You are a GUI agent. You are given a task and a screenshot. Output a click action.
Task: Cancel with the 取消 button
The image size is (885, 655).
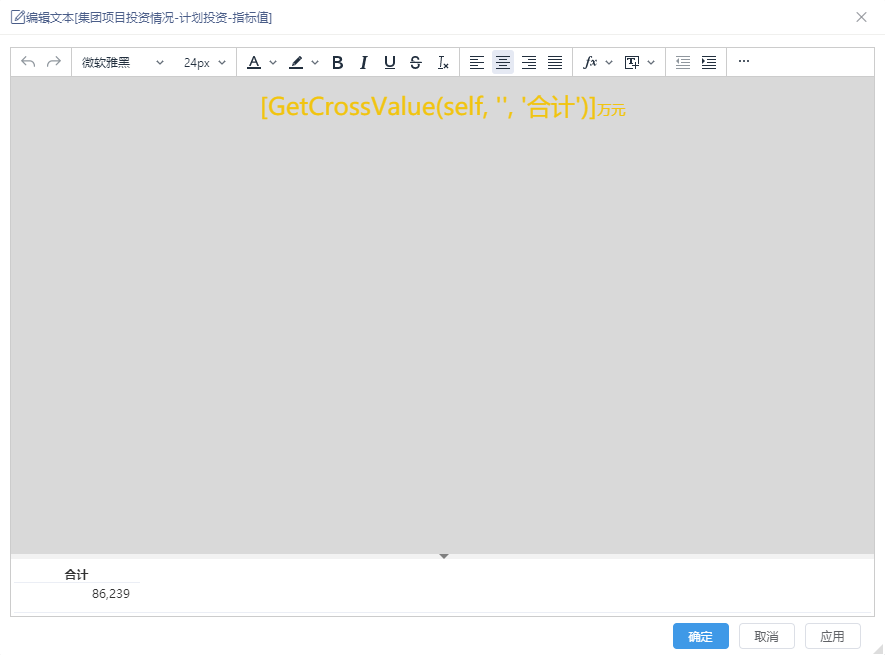click(x=766, y=636)
